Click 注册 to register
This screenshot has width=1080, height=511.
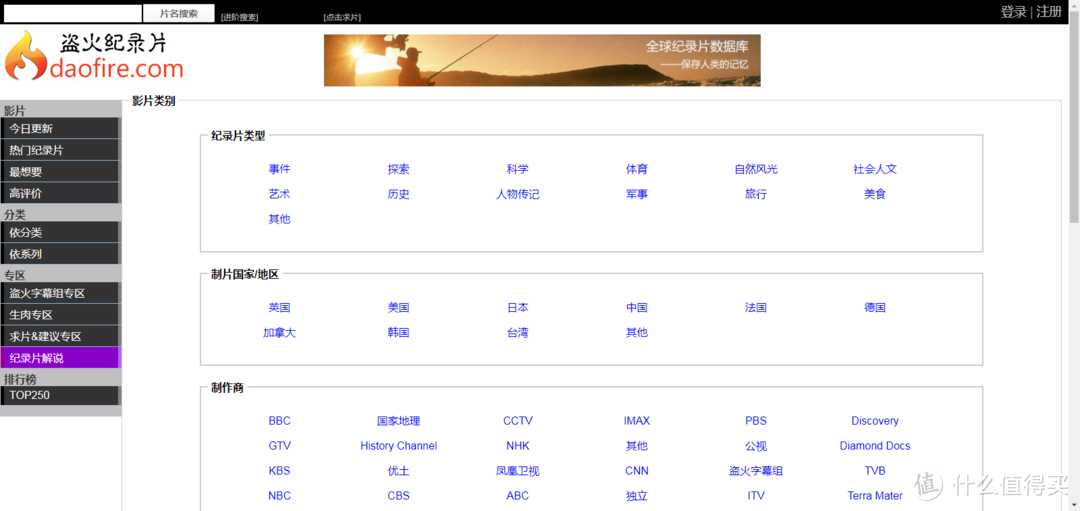pyautogui.click(x=1049, y=12)
